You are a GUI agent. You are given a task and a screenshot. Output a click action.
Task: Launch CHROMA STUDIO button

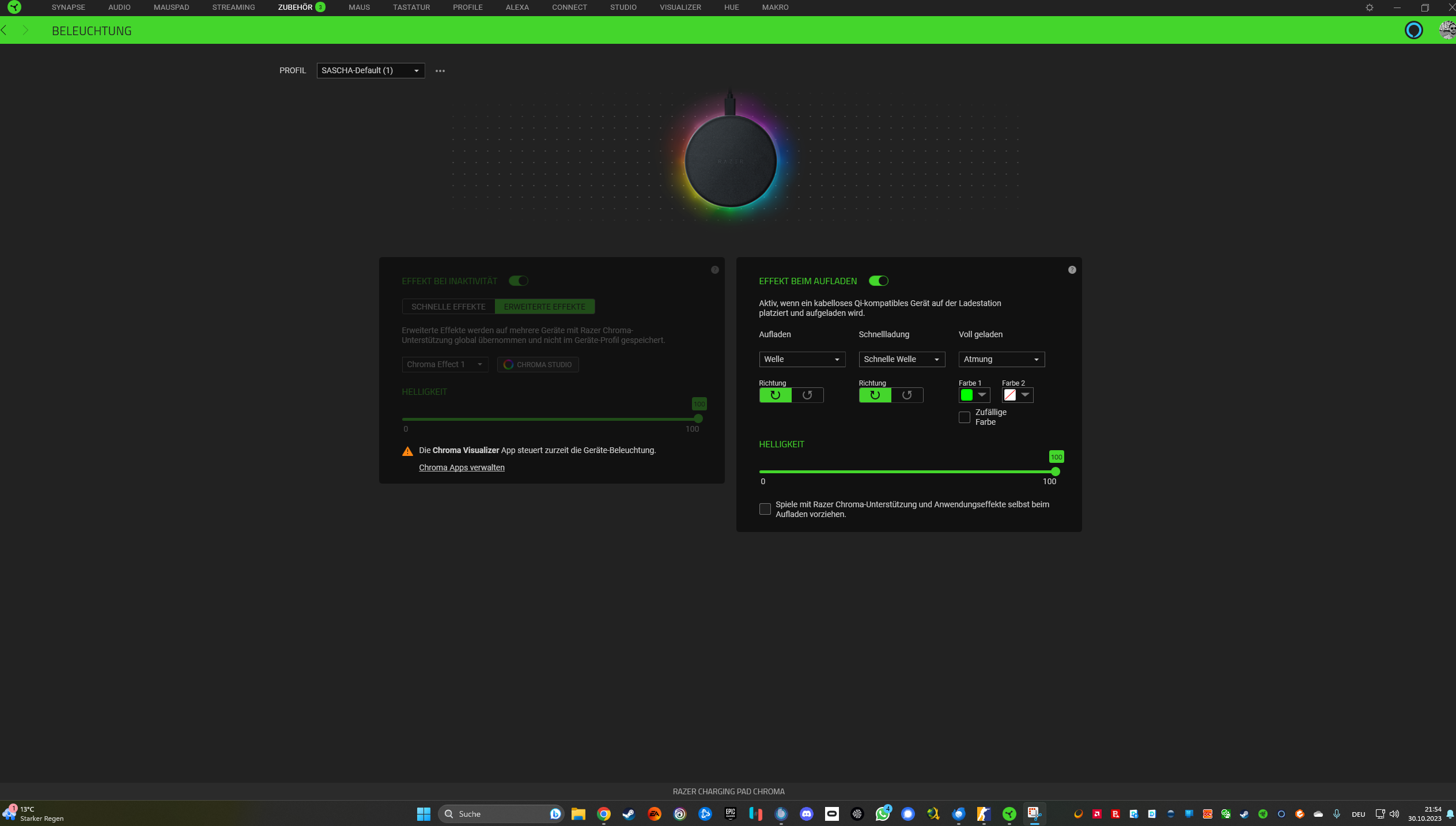[538, 364]
